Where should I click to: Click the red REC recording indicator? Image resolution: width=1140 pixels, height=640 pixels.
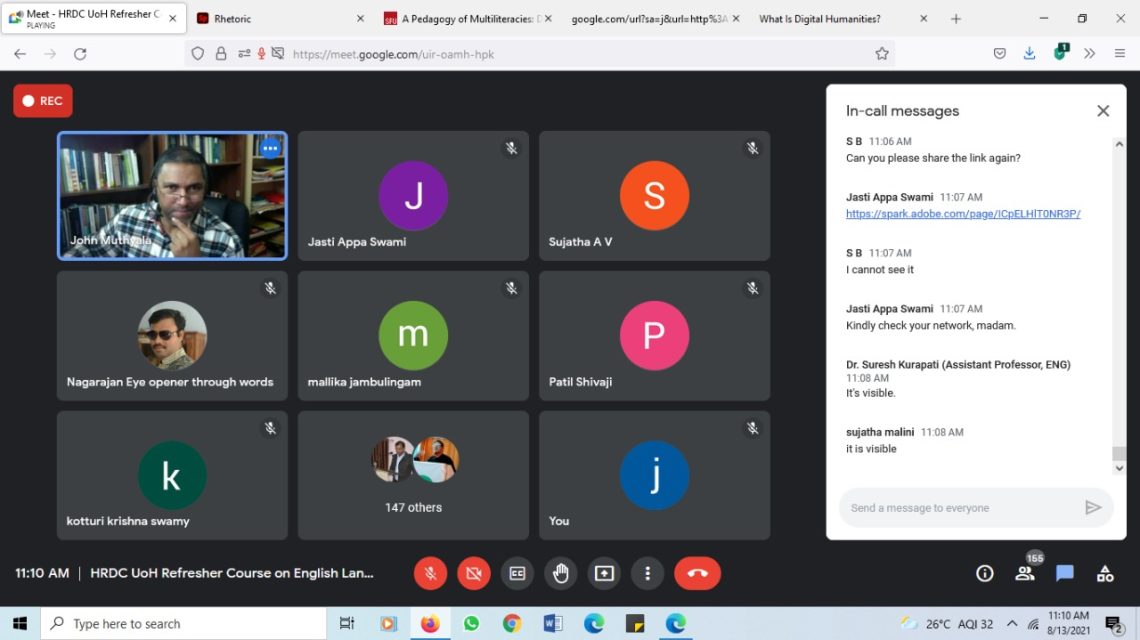(43, 101)
